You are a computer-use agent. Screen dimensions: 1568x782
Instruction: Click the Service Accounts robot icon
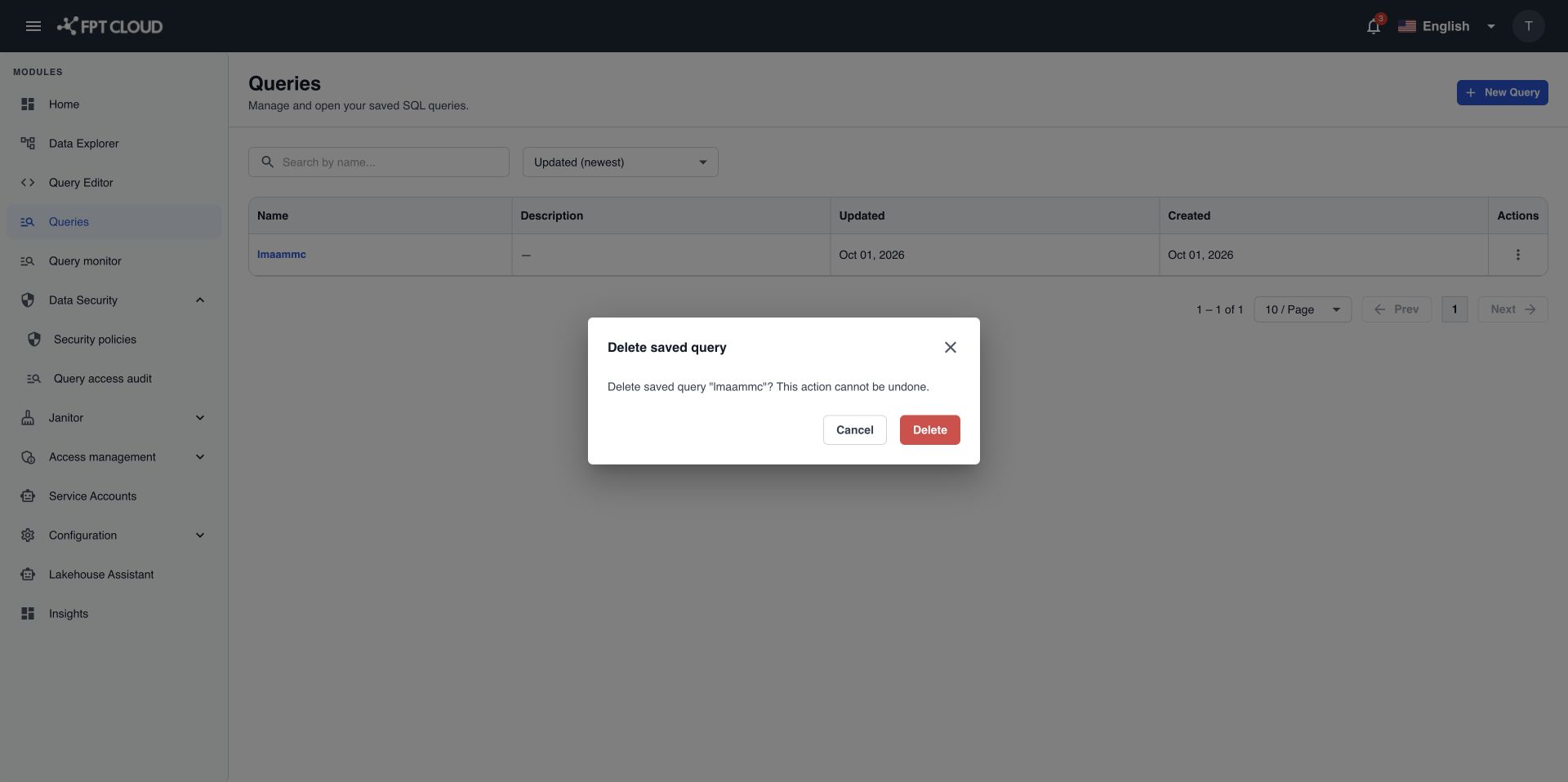tap(28, 496)
